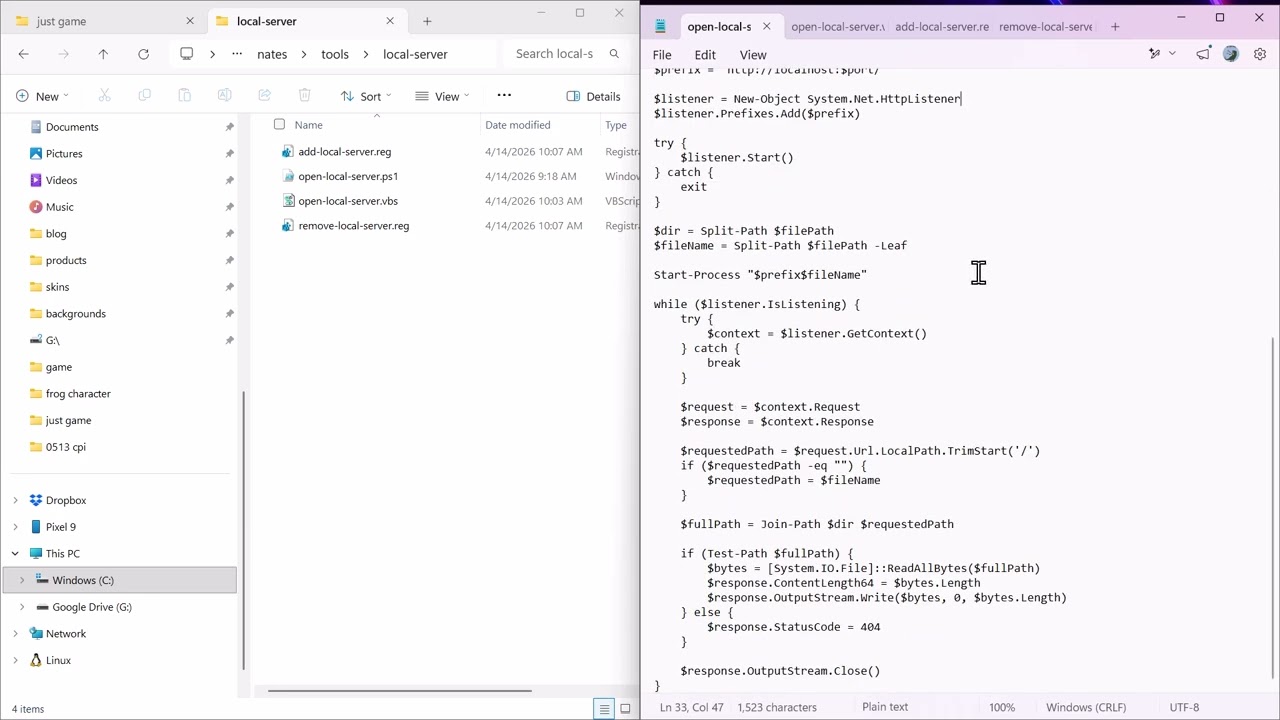Go up one folder level in Explorer
Image resolution: width=1280 pixels, height=720 pixels.
(103, 54)
